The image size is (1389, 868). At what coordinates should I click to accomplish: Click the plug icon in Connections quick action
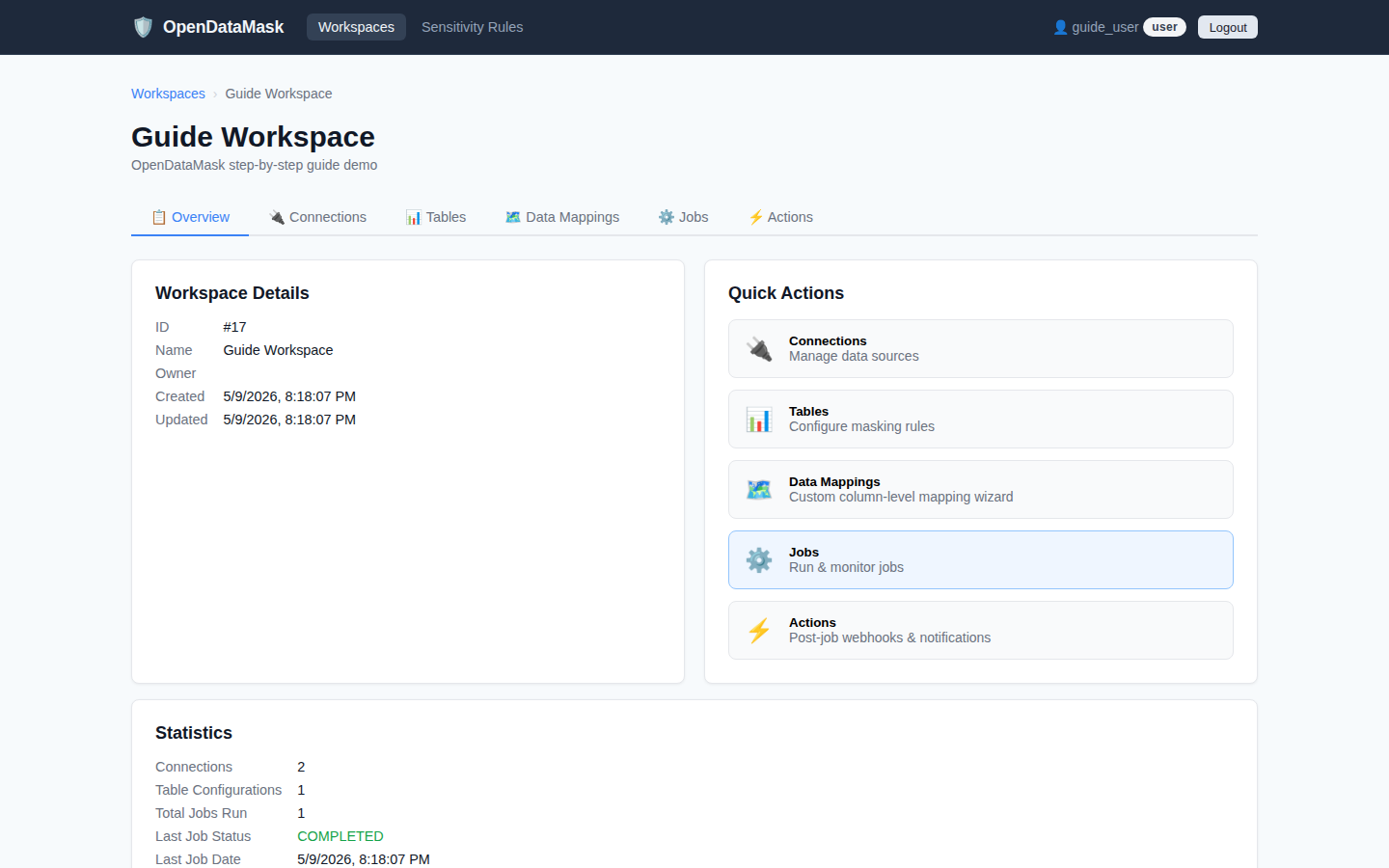pos(759,348)
